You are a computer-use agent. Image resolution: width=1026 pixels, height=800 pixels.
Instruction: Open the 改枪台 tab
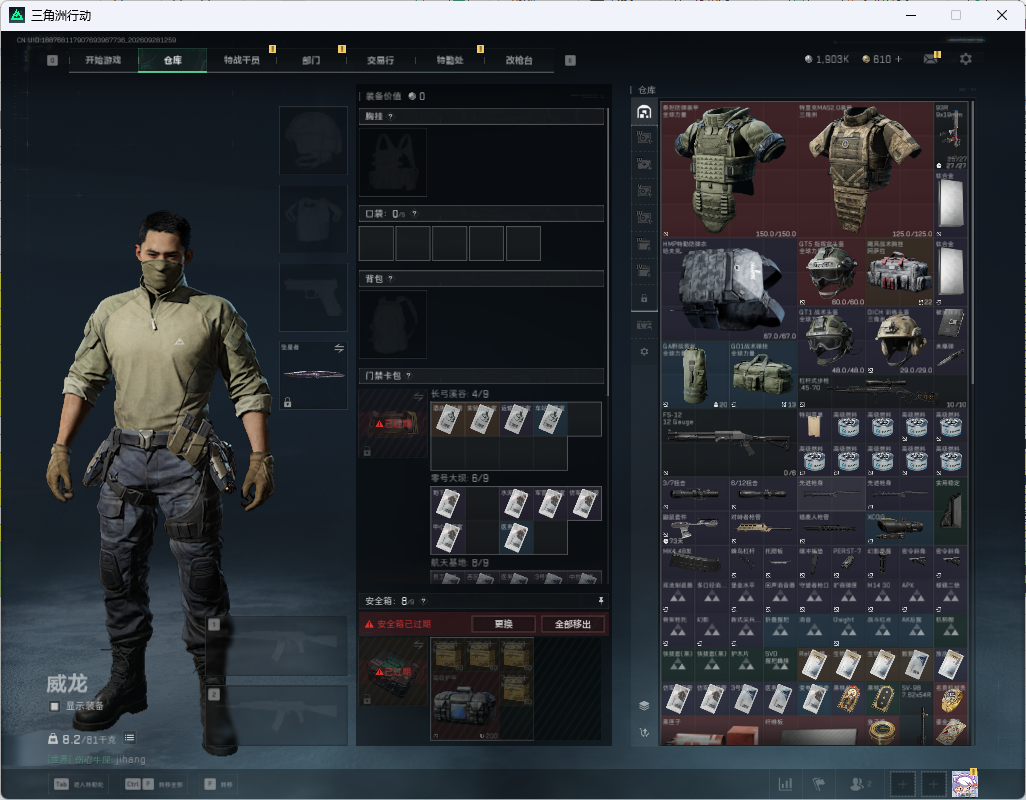click(x=520, y=60)
